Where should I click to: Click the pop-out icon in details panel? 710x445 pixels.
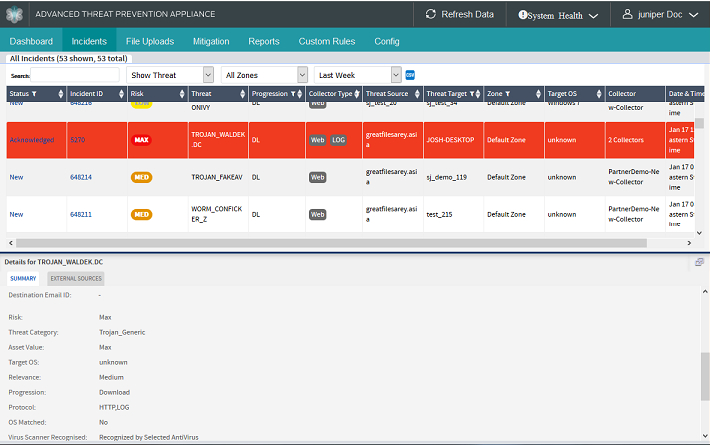pos(699,261)
